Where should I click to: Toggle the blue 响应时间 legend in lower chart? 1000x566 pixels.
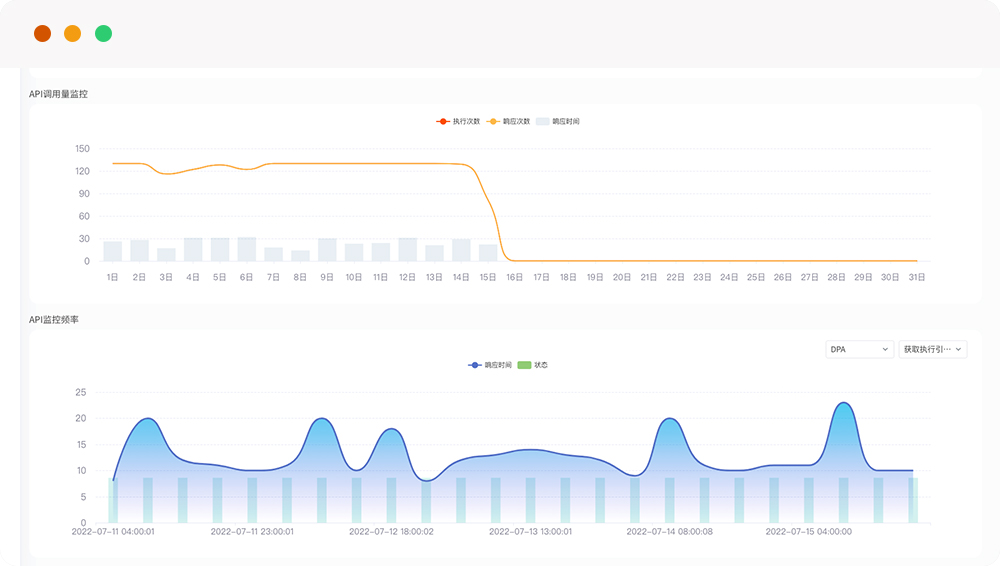[x=475, y=365]
